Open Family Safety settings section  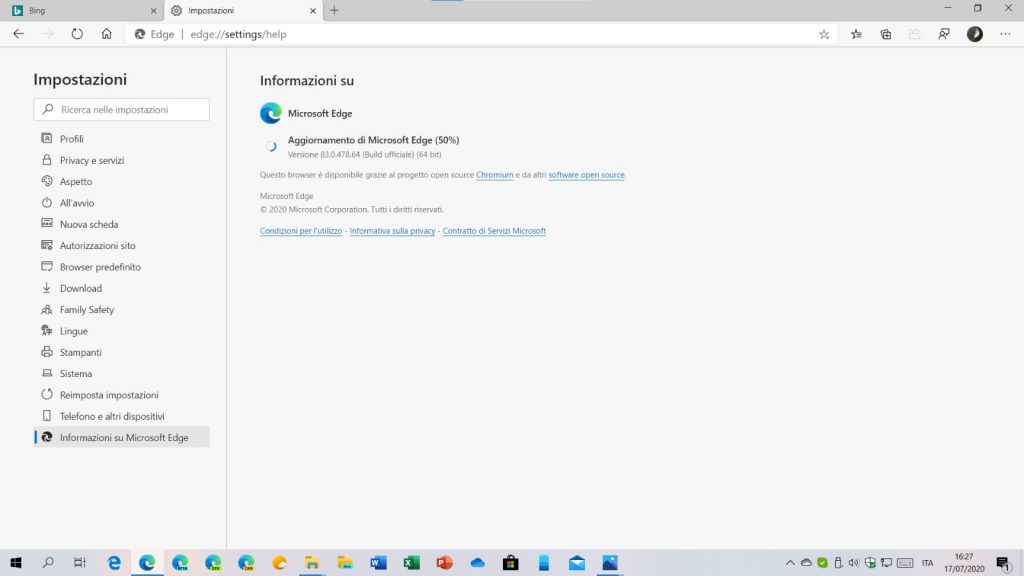pyautogui.click(x=87, y=310)
